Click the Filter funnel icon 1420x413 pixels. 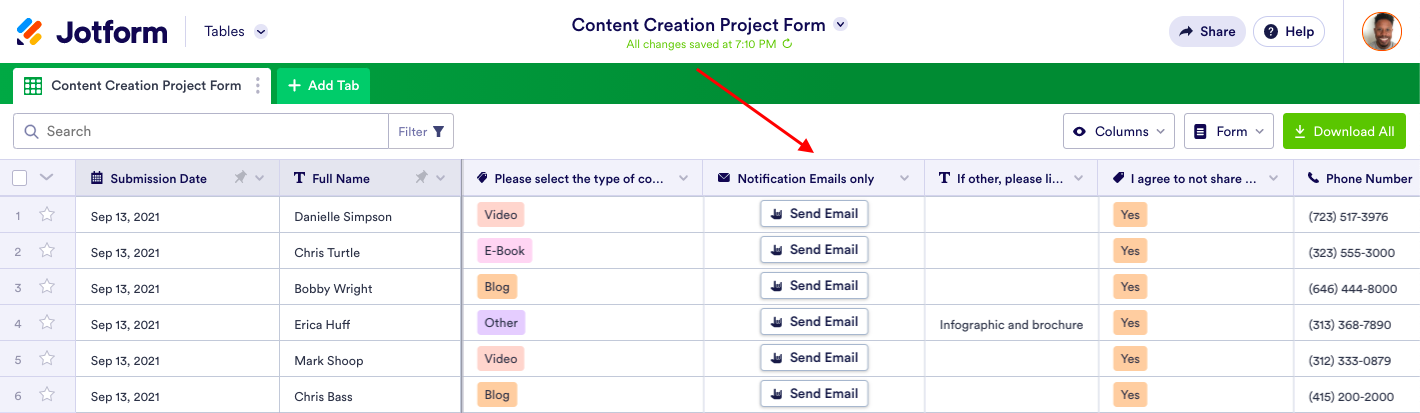click(x=438, y=131)
